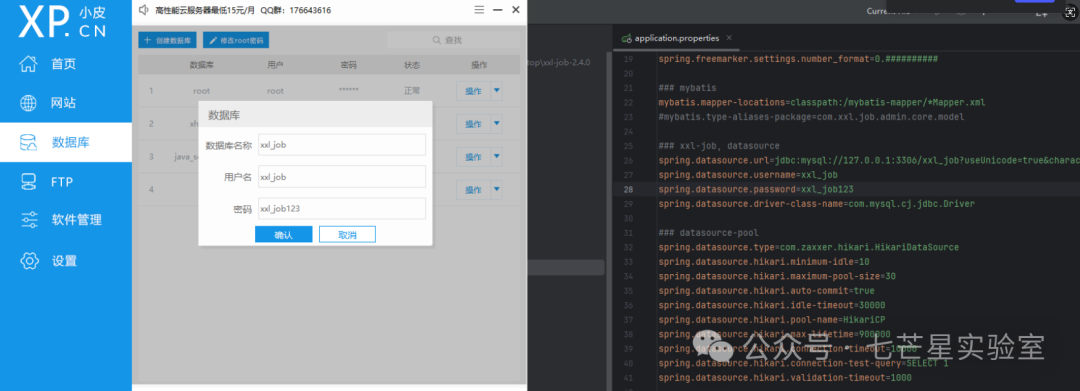Viewport: 1080px width, 391px height.
Task: Click the hikari.auto-commit=true line
Action: point(766,290)
